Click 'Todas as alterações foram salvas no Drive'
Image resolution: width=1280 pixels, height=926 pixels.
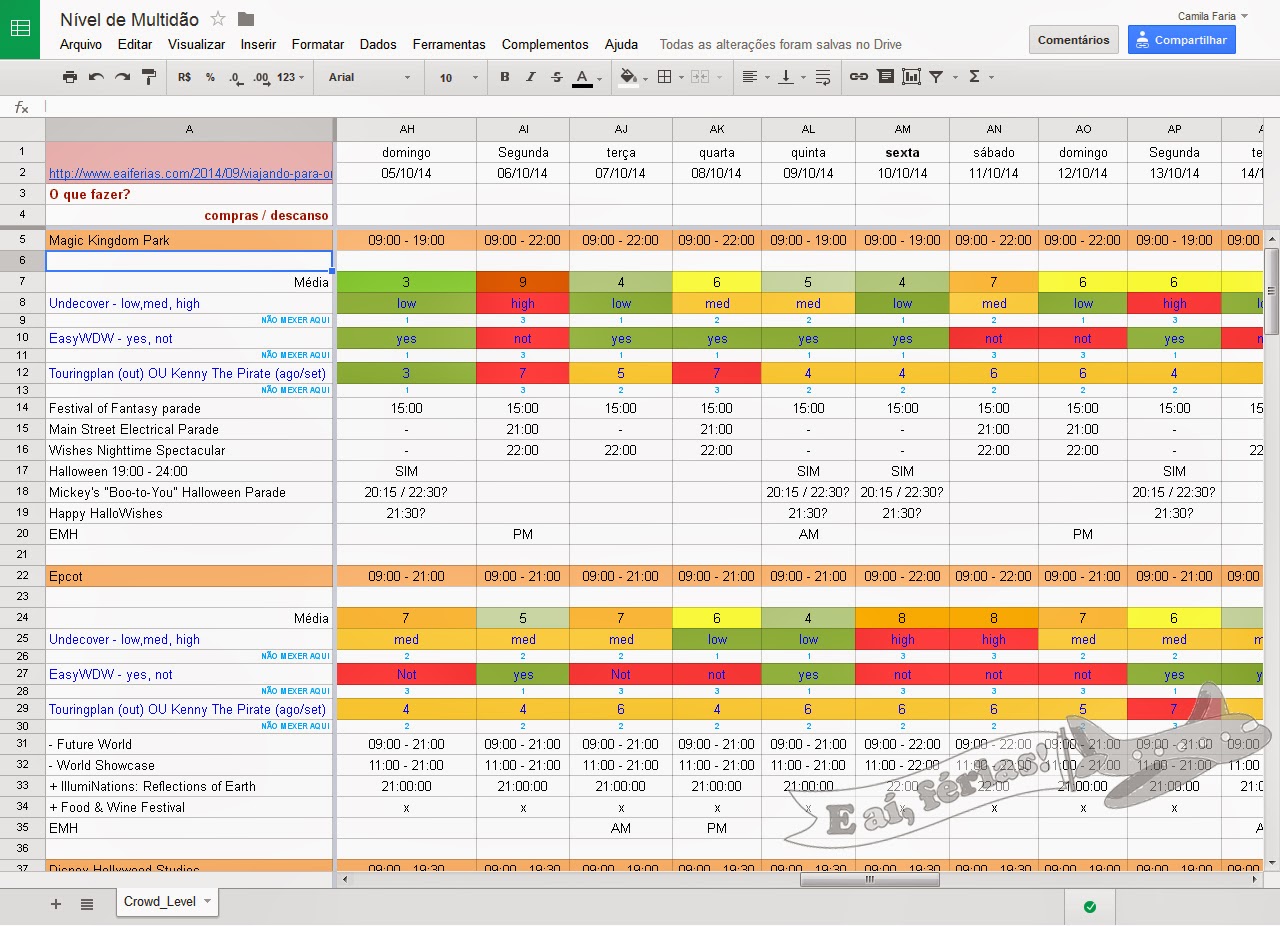(x=780, y=44)
